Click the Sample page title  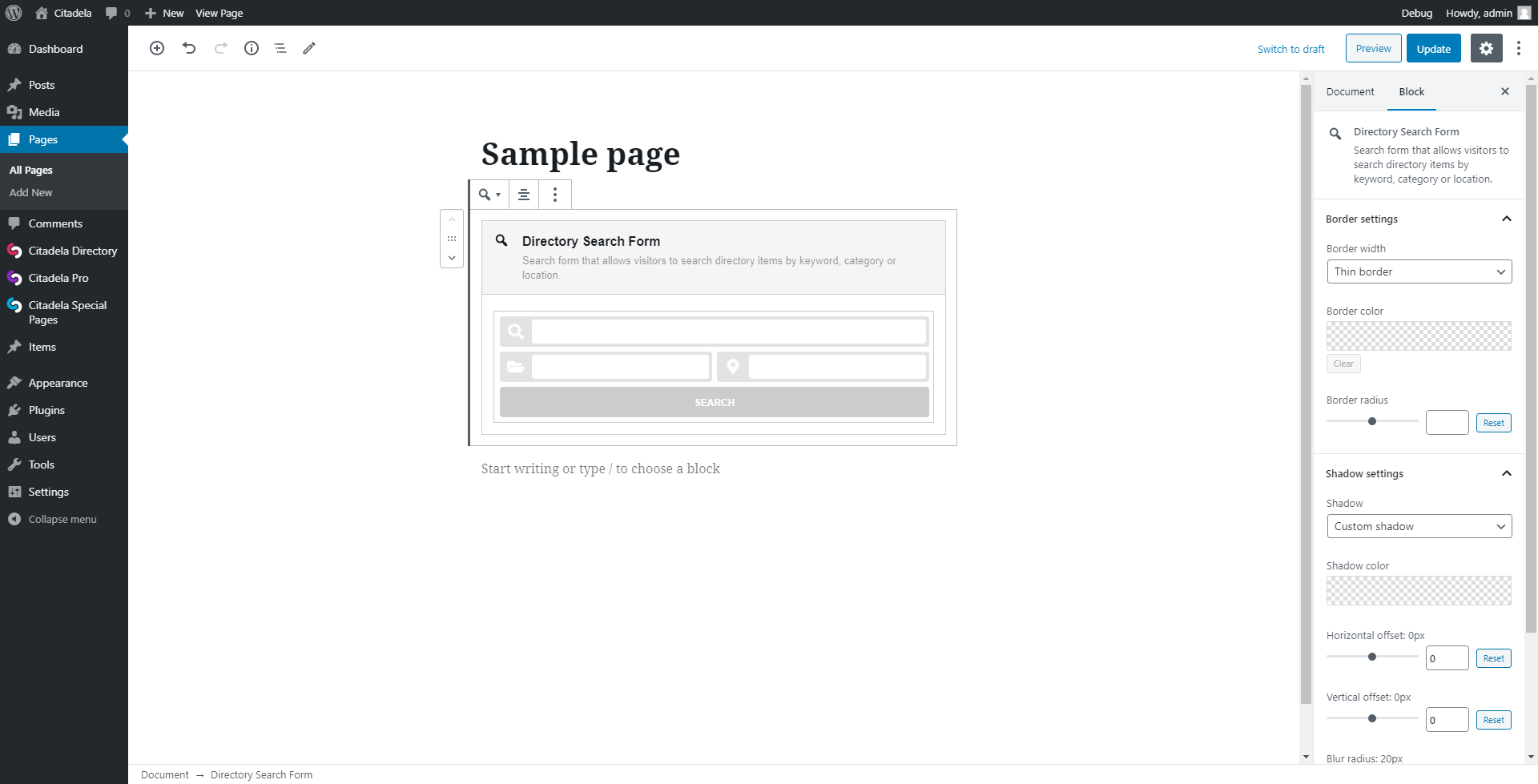[581, 154]
